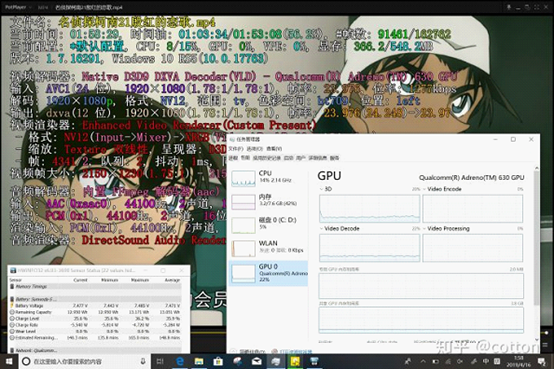Open the 文件(F) menu in Task Manager
This screenshot has height=369, width=554.
click(x=236, y=148)
